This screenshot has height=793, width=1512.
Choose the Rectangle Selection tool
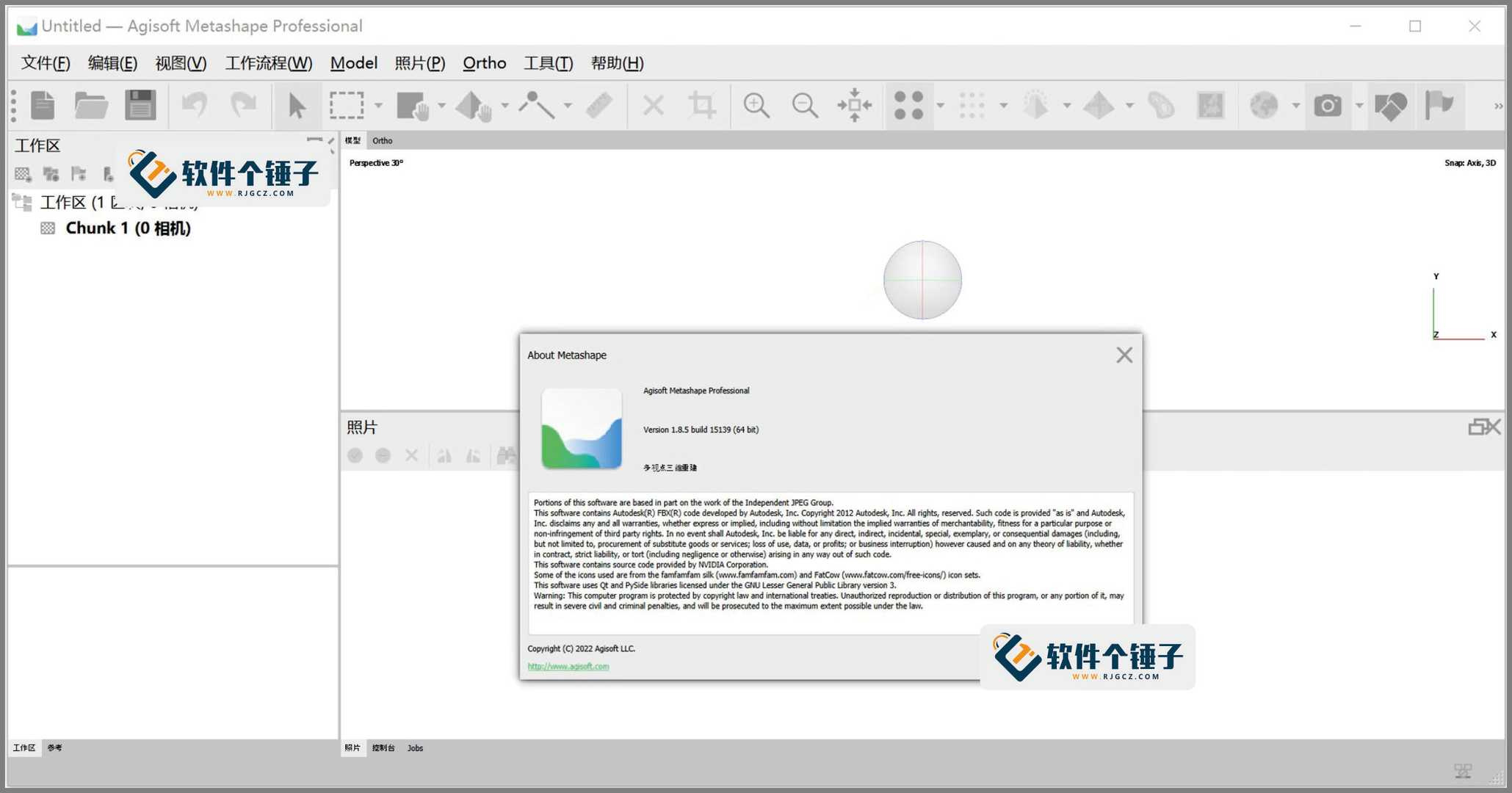click(347, 106)
